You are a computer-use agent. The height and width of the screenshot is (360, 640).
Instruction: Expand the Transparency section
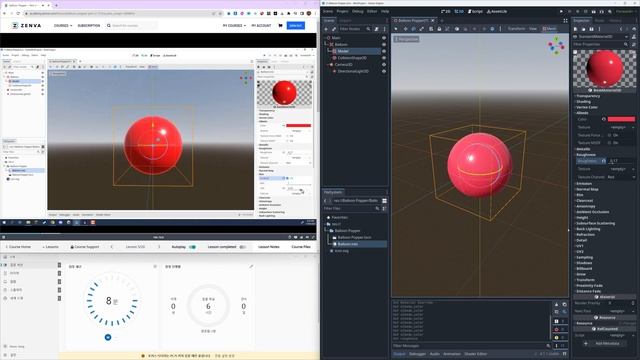pyautogui.click(x=588, y=96)
